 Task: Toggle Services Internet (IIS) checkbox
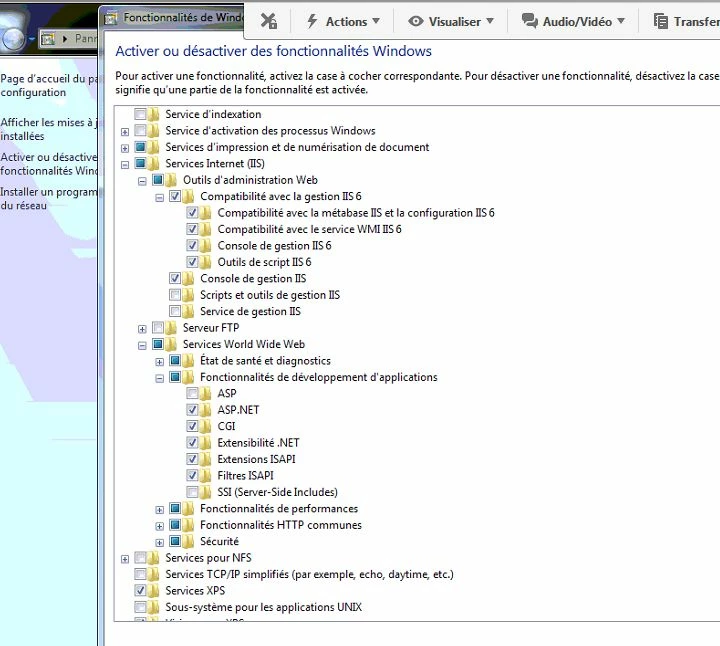(140, 163)
